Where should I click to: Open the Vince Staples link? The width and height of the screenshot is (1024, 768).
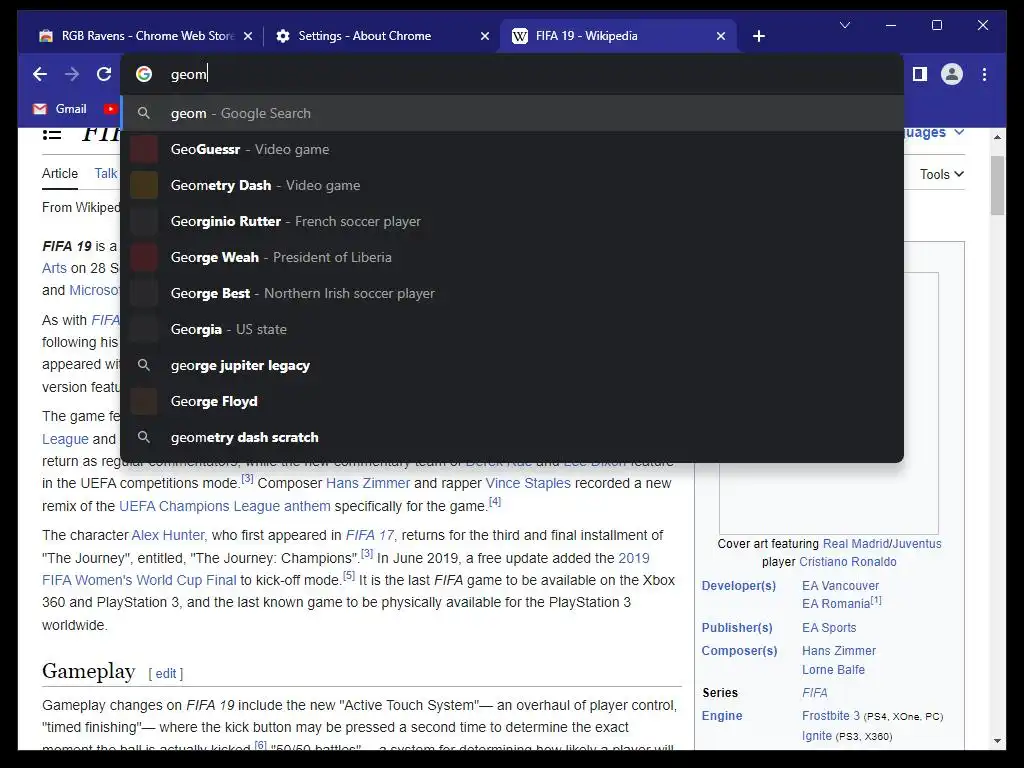point(528,483)
